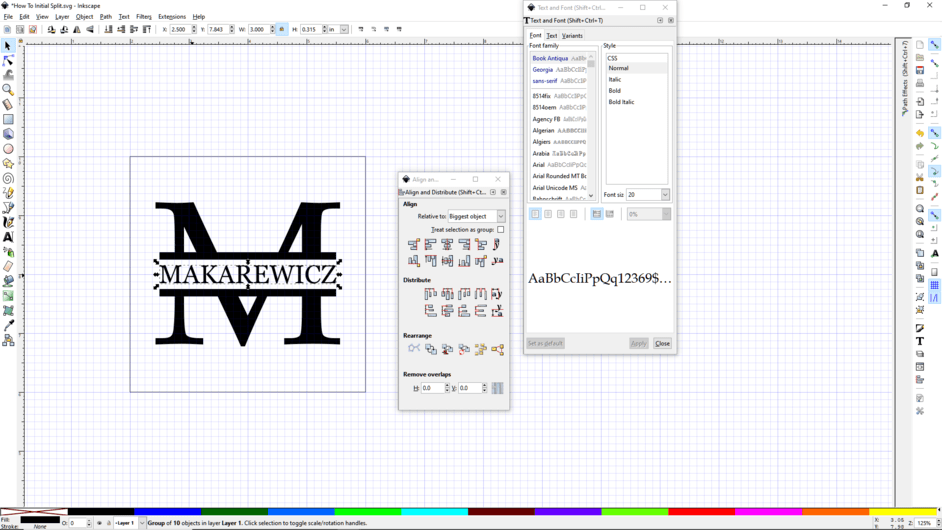This screenshot has height=530, width=942.
Task: Select the Bezier pen tool
Action: click(x=8, y=207)
